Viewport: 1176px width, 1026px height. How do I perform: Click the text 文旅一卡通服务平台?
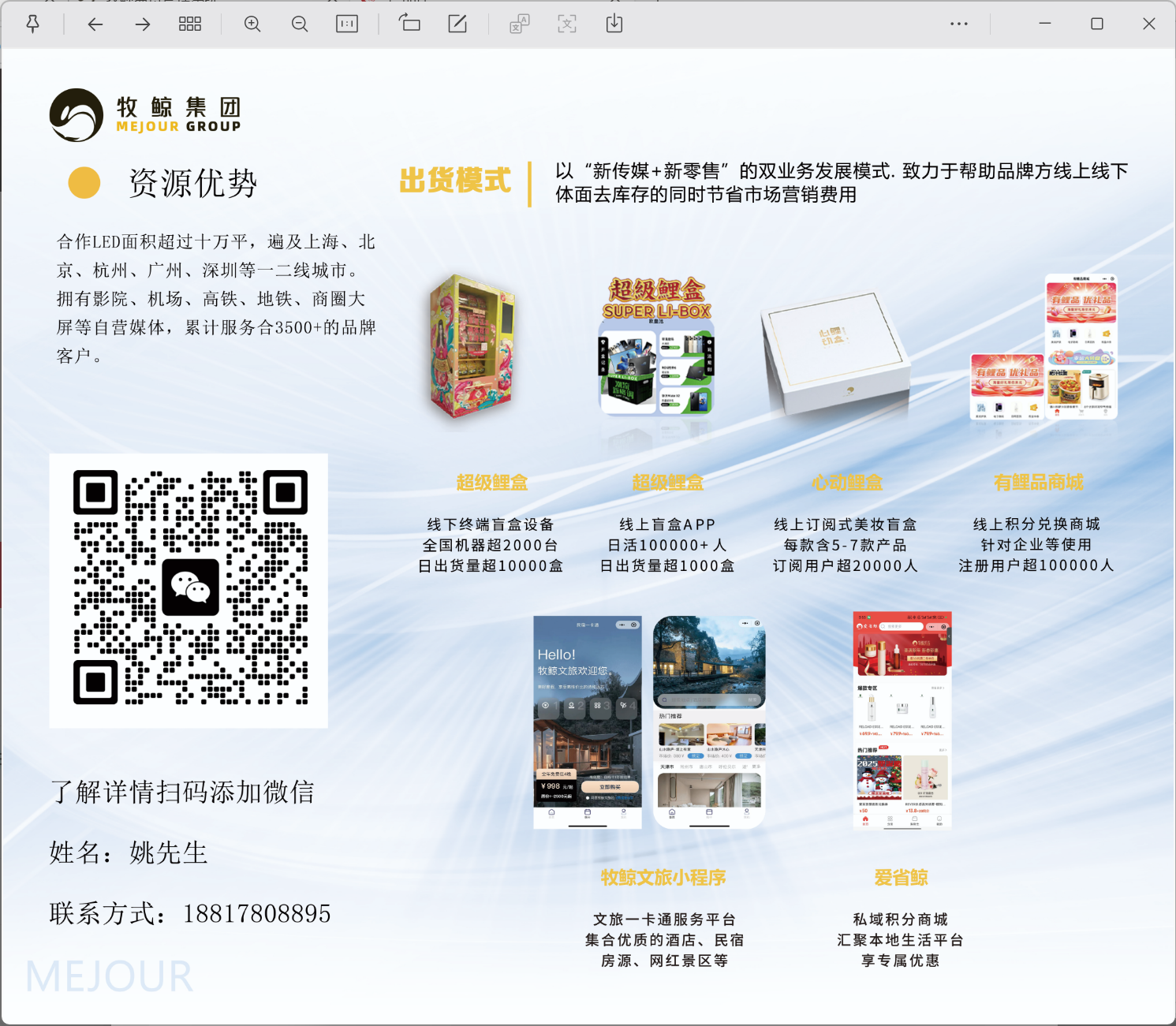click(x=664, y=920)
